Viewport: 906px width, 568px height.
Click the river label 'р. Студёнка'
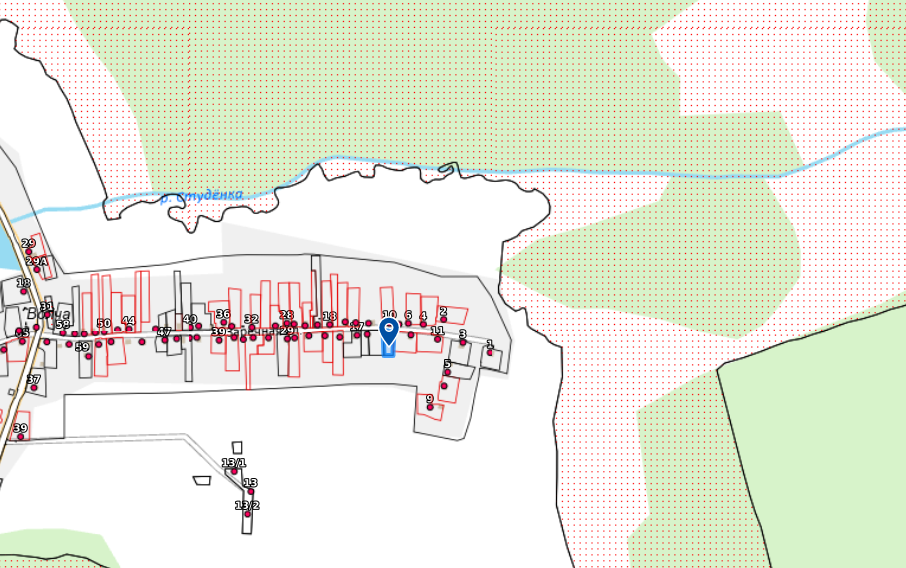pyautogui.click(x=202, y=196)
